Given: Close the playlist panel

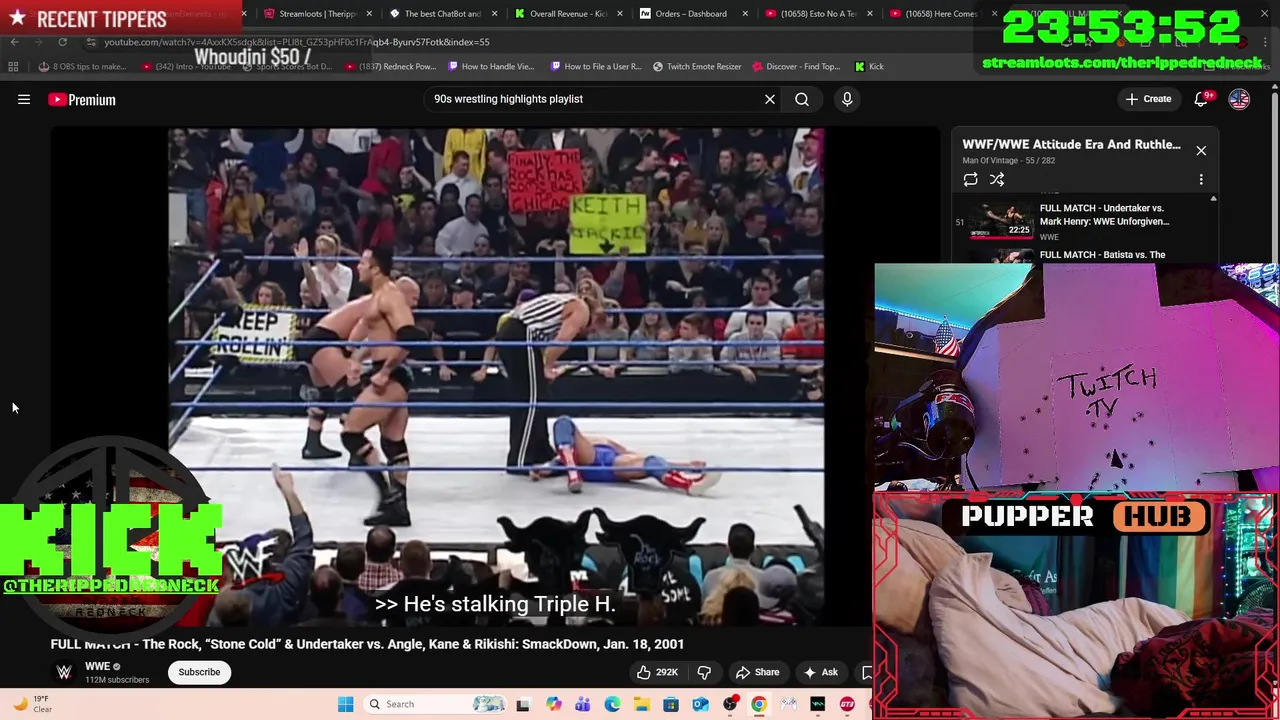Looking at the screenshot, I should click(x=1201, y=150).
